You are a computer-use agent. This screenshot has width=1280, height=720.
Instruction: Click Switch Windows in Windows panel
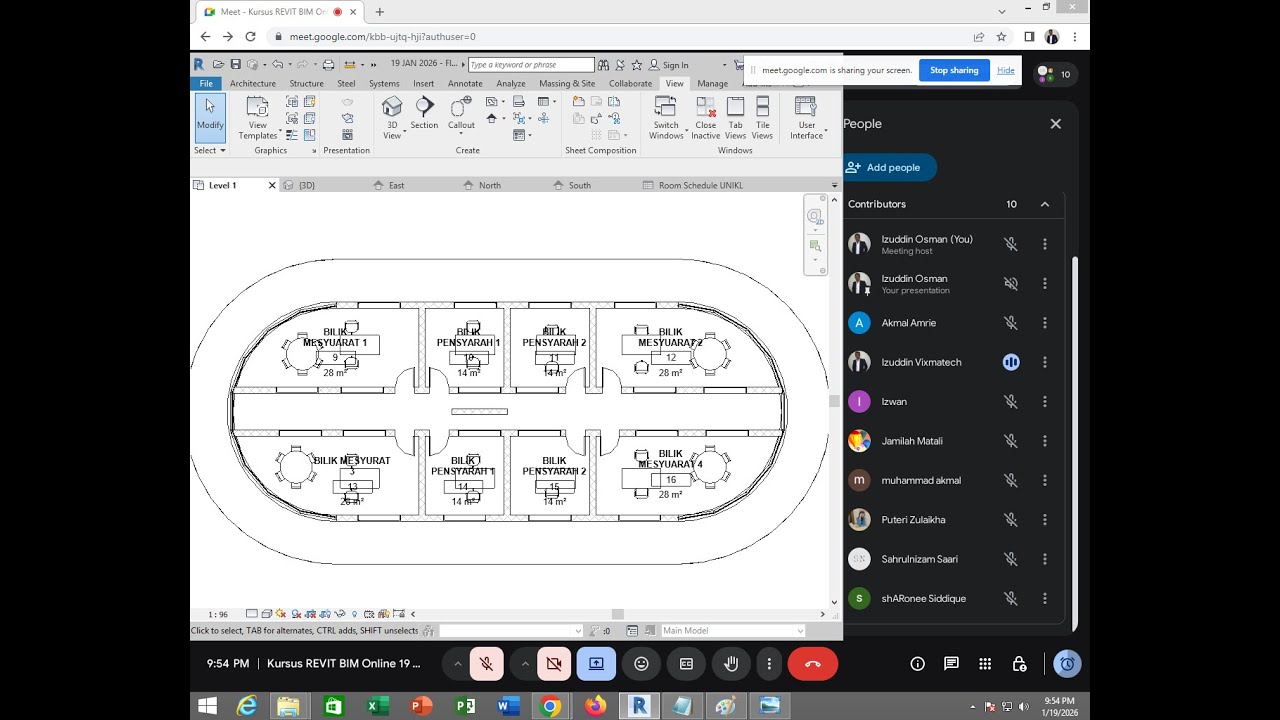(666, 118)
